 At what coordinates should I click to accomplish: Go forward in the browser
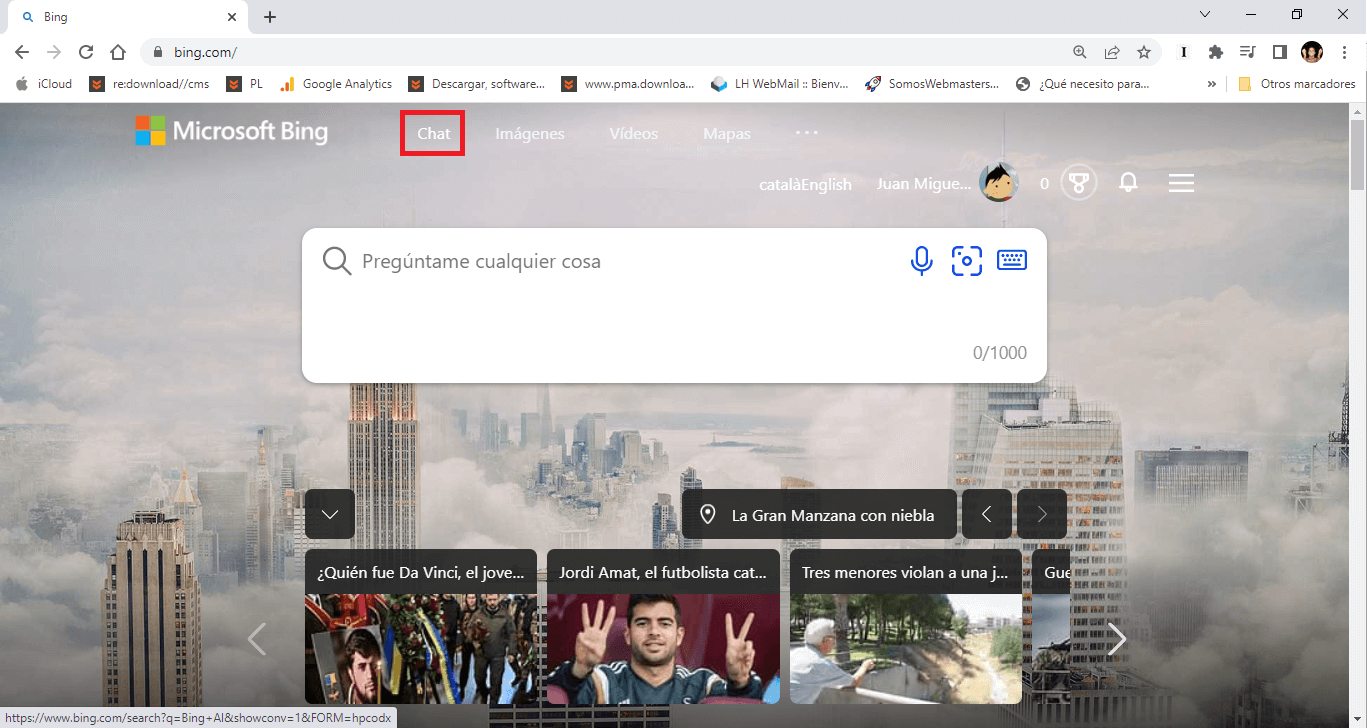[x=54, y=52]
